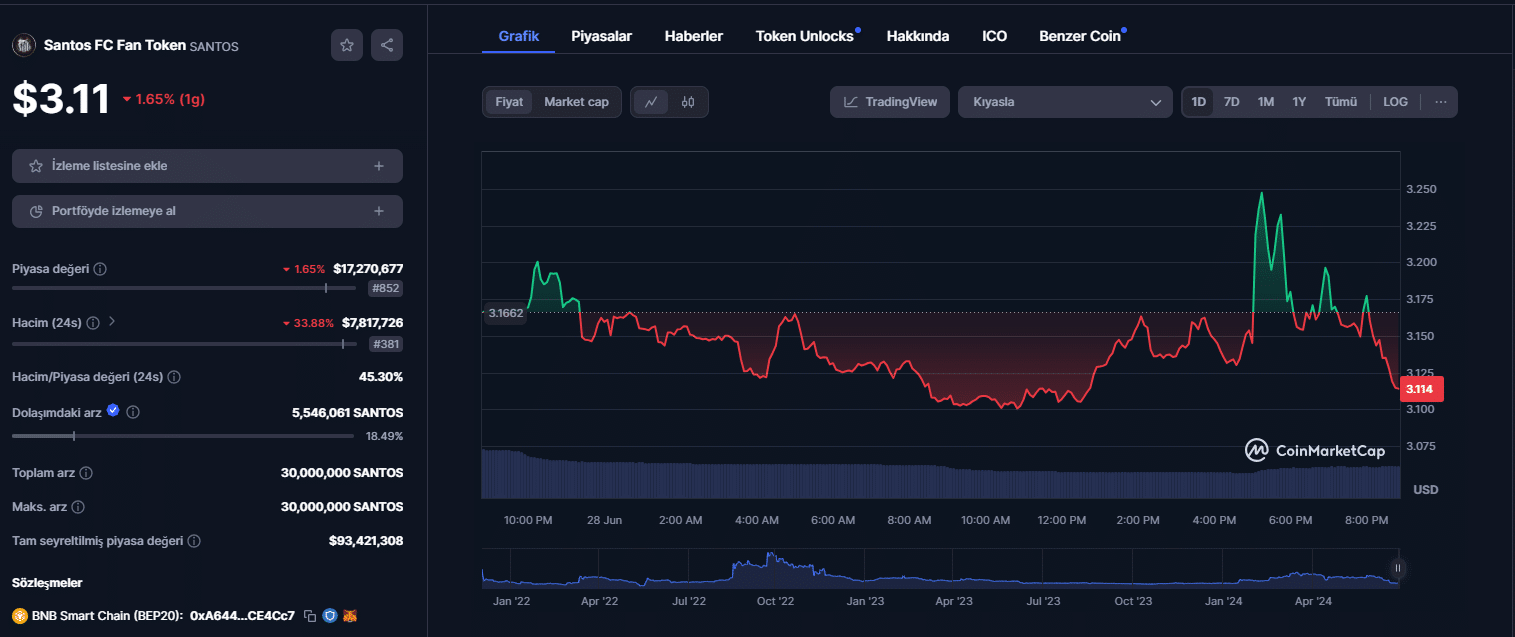Click the Santos FC token logo
This screenshot has width=1515, height=637.
pos(22,45)
